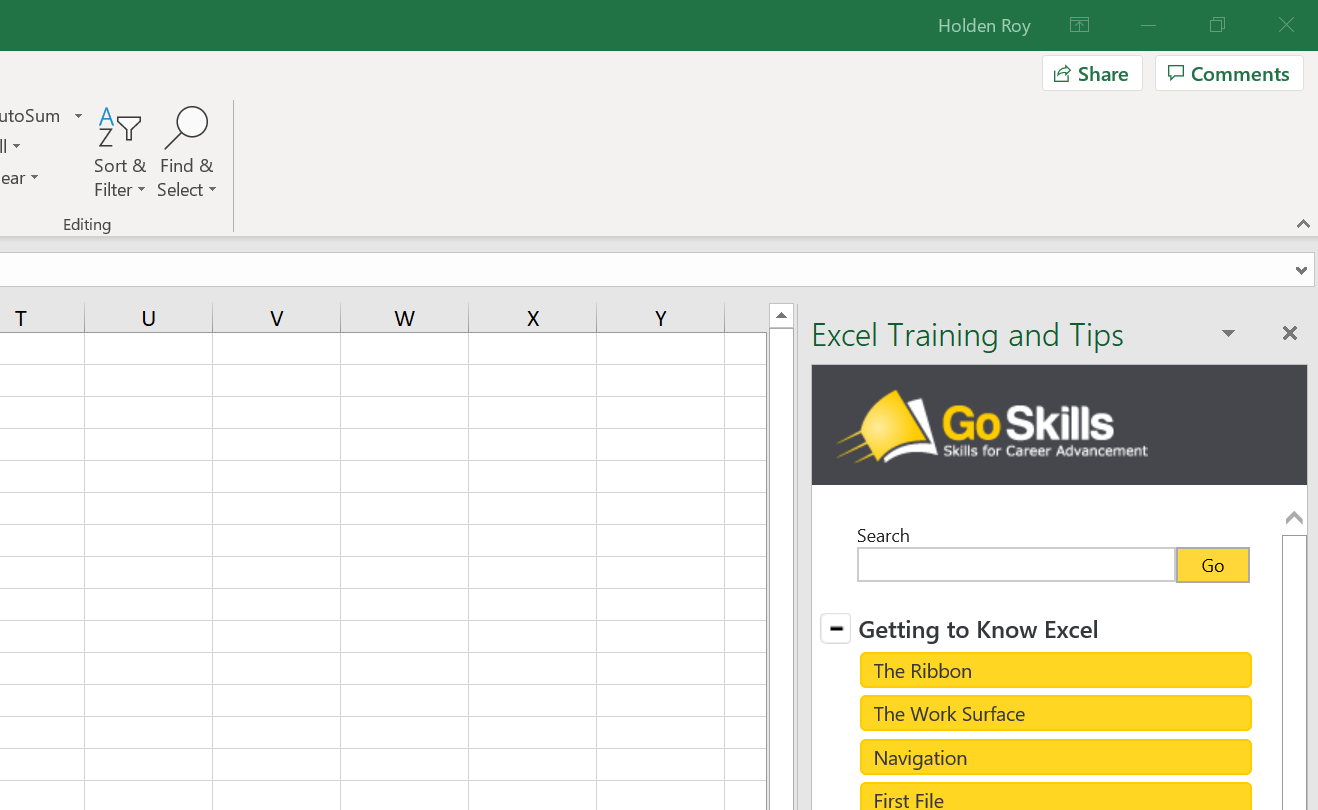Open the Comments pane
1318x810 pixels.
coord(1229,74)
